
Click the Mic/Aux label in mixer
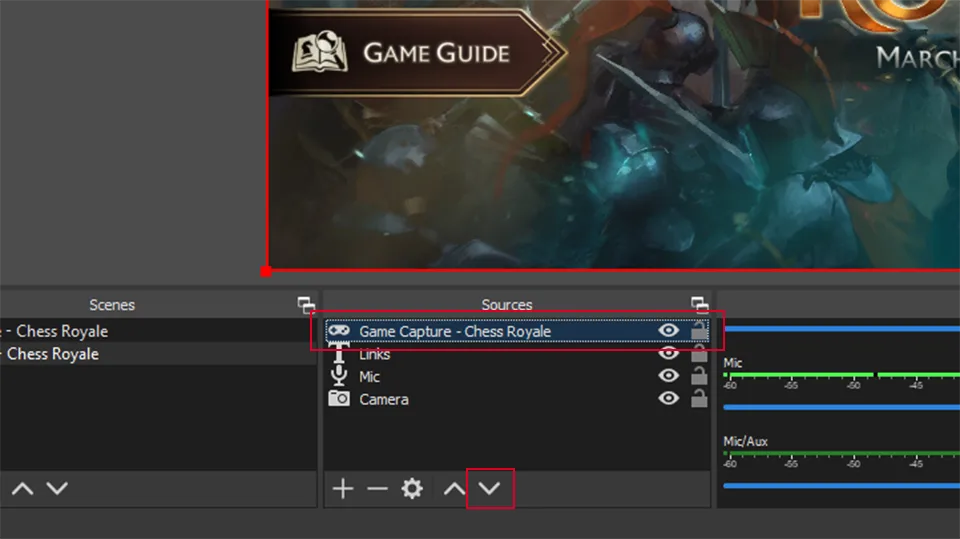point(745,441)
